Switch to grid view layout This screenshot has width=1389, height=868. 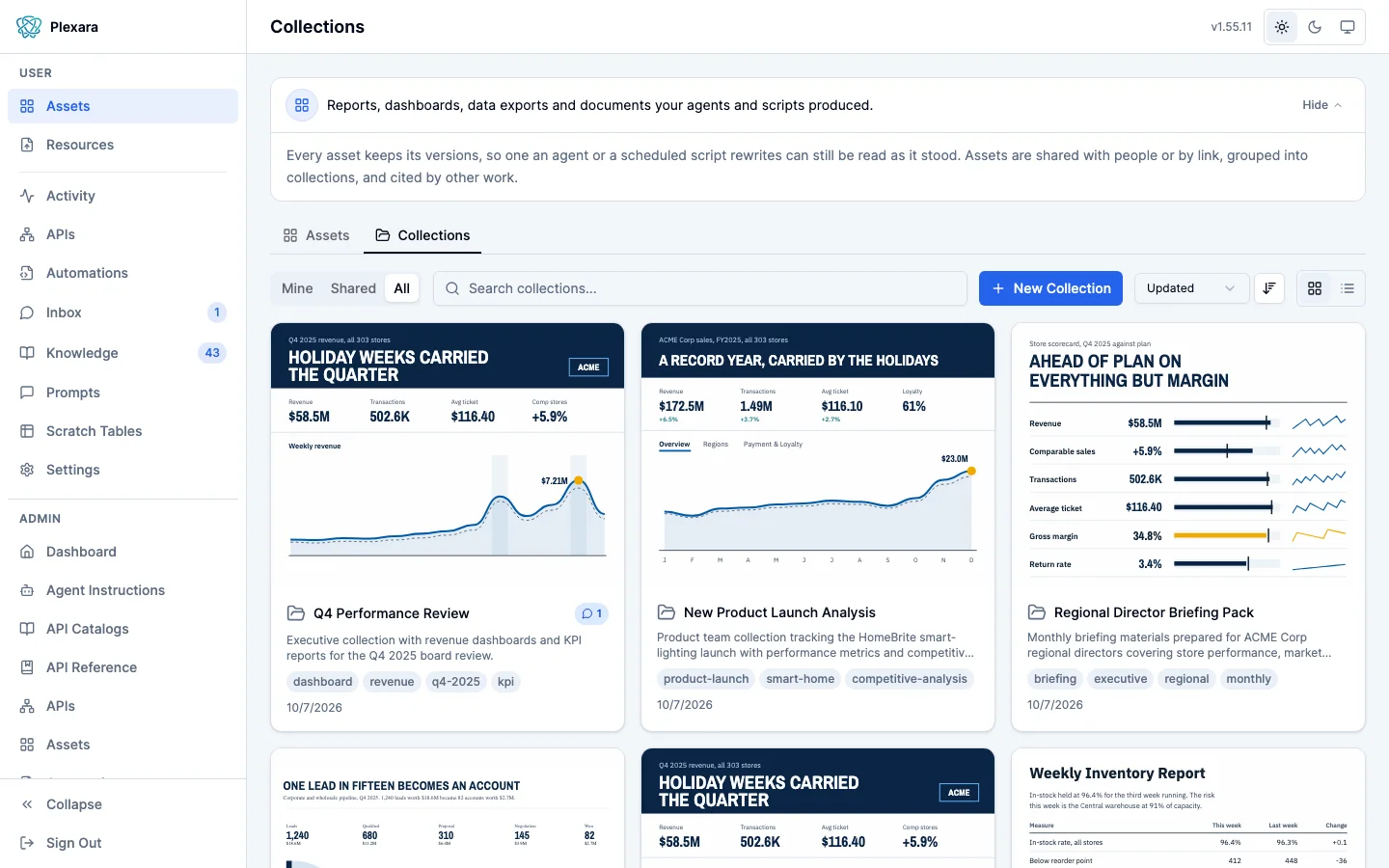coord(1315,288)
